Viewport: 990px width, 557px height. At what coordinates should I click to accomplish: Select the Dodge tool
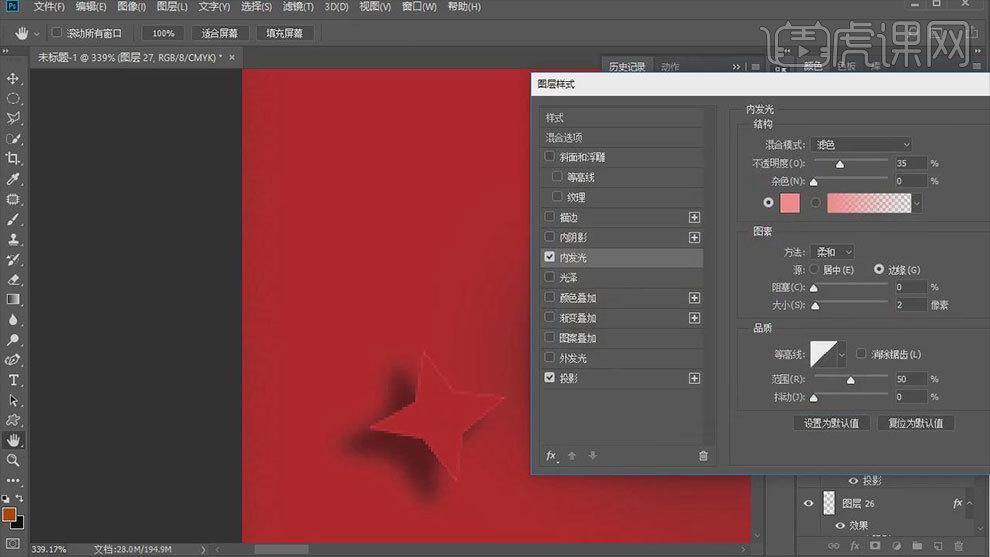tap(13, 340)
